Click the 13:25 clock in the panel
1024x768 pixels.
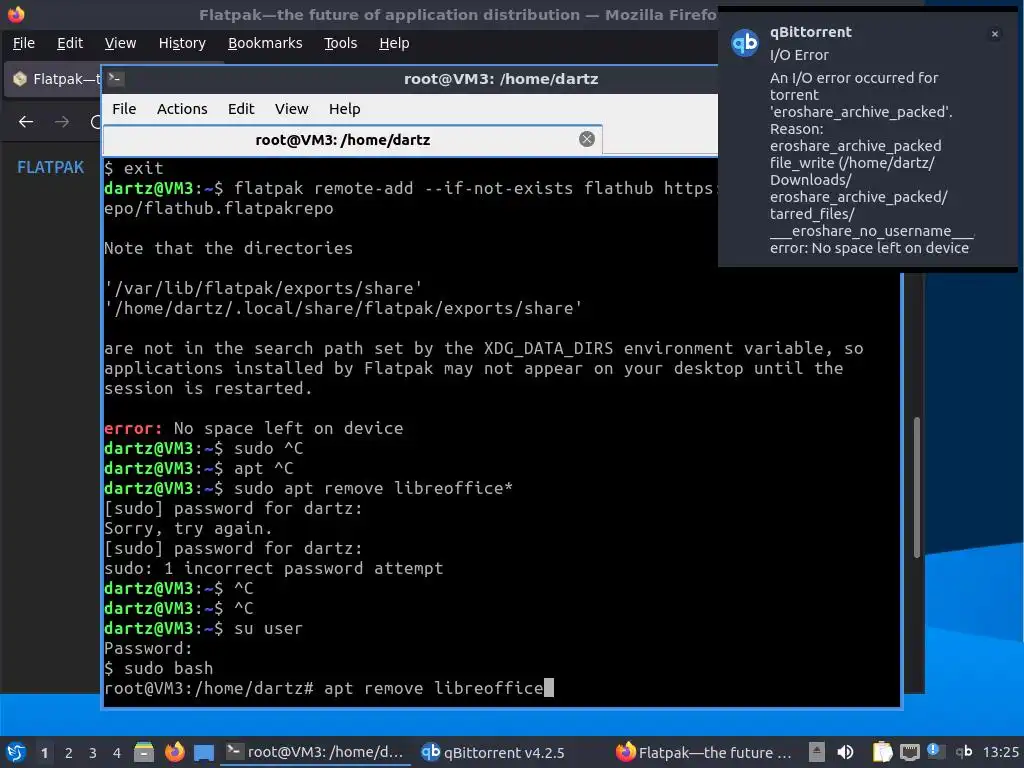[1000, 752]
